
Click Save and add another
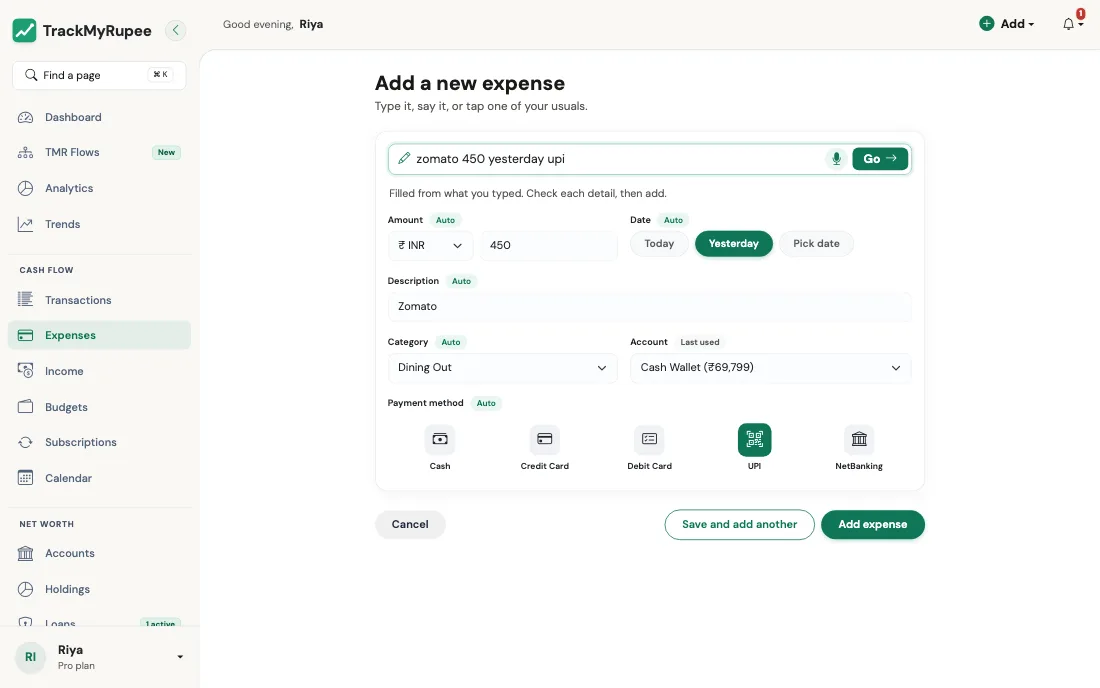(x=739, y=525)
